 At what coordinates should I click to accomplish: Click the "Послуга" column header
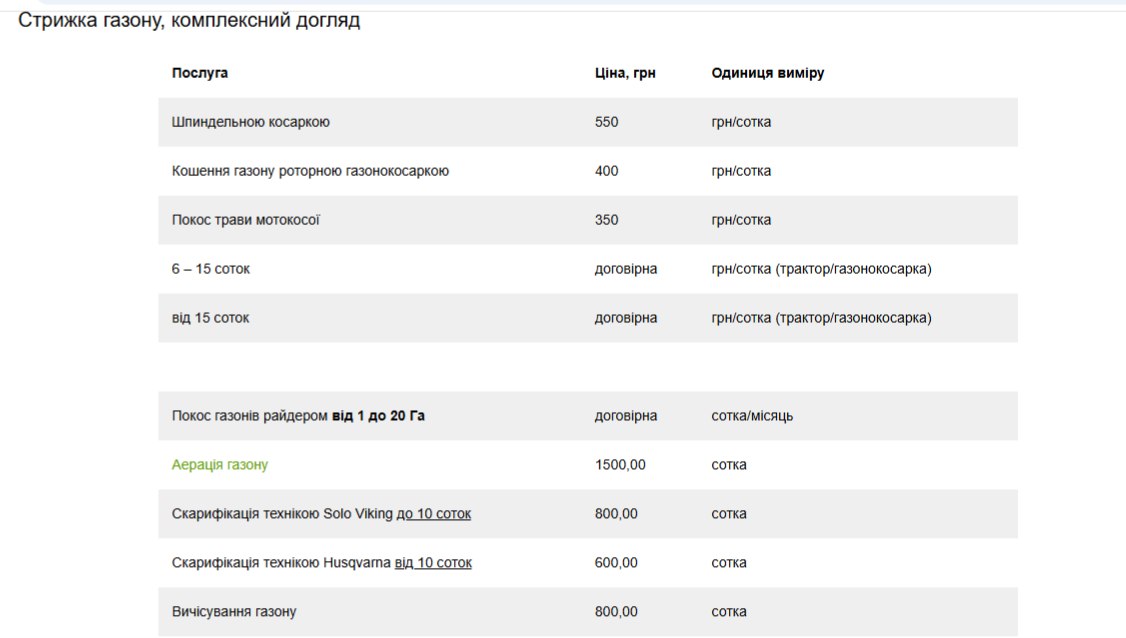200,73
